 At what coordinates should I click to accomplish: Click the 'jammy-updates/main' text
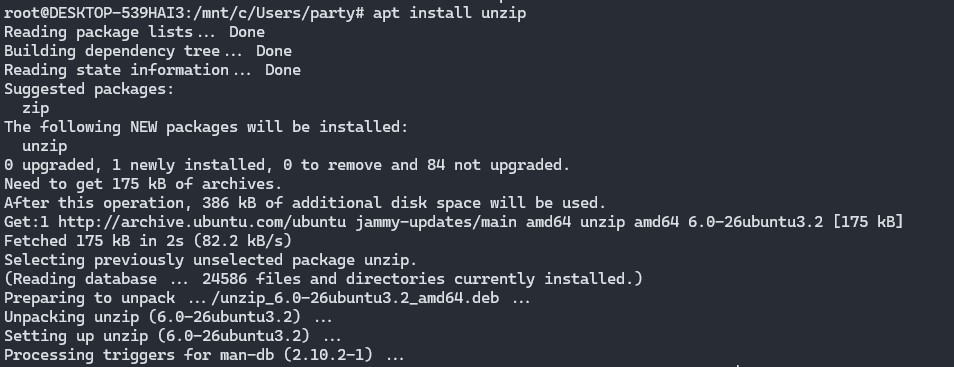436,222
